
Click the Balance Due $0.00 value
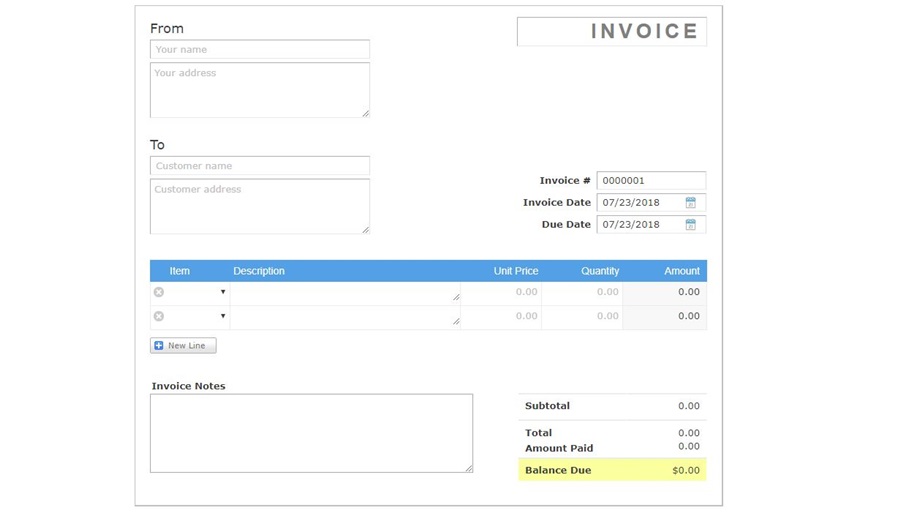pos(686,470)
